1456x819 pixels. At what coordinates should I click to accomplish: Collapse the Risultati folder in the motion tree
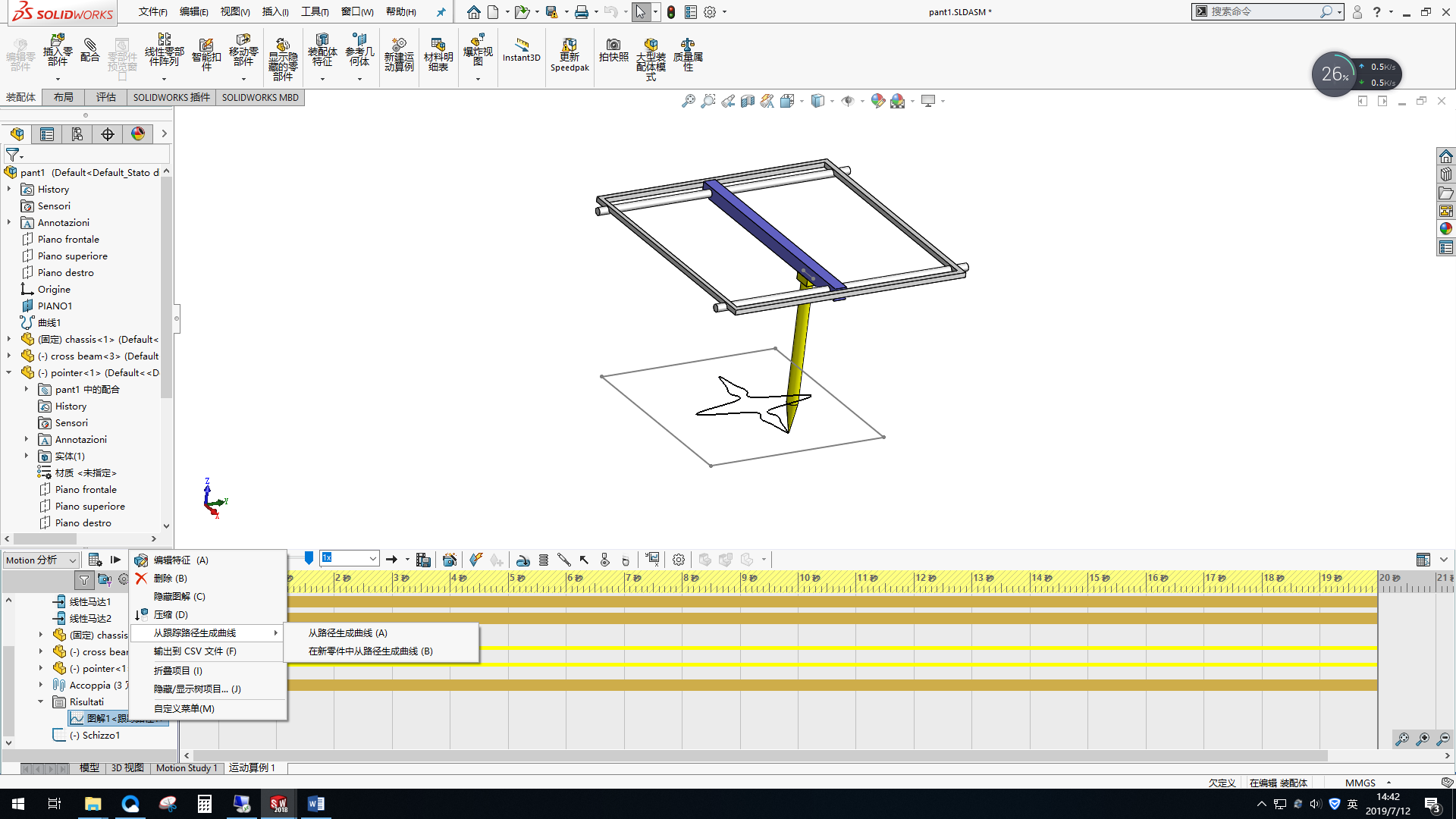click(41, 702)
